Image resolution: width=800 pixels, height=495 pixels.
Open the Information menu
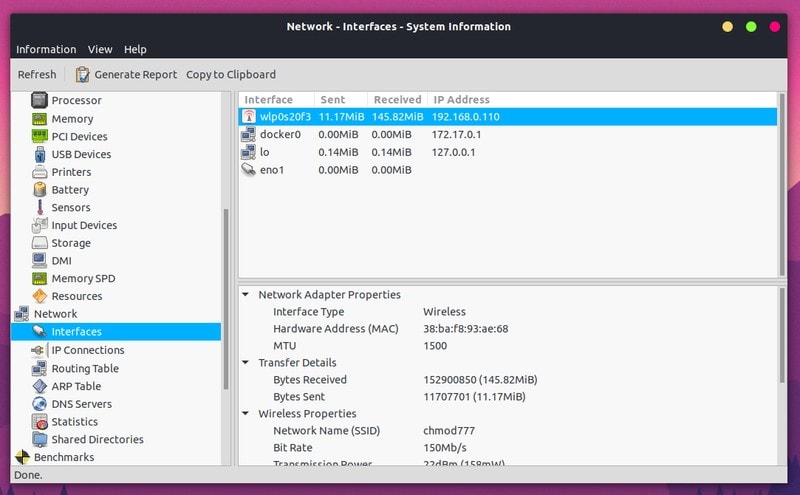[46, 50]
